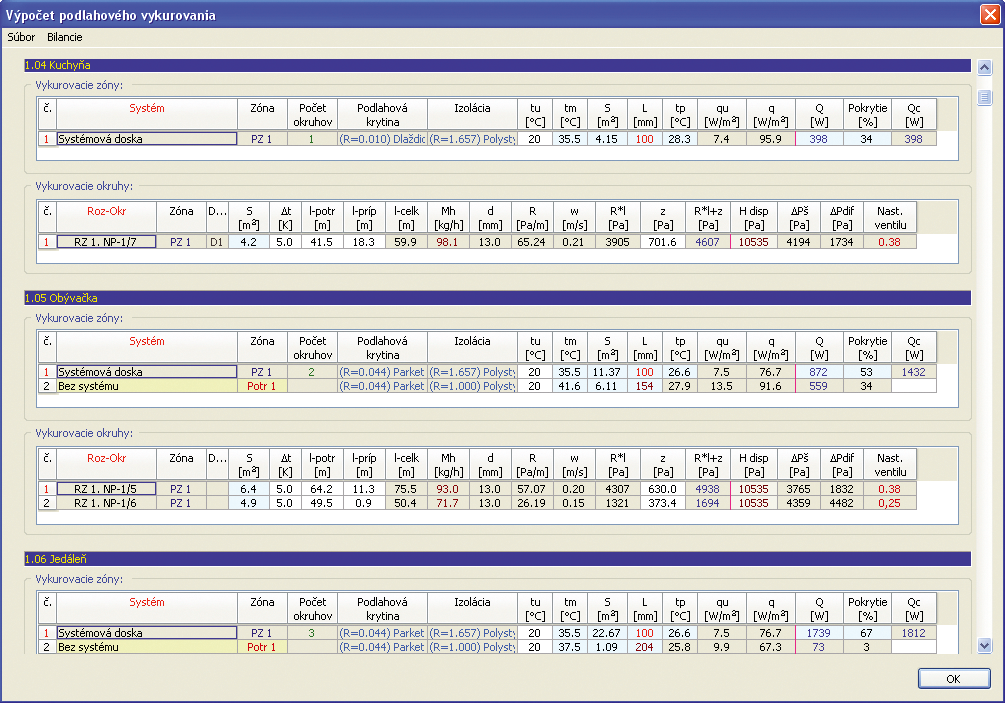Select the 1.06 Jedáleň room header
The height and width of the screenshot is (703, 1005).
(497, 559)
